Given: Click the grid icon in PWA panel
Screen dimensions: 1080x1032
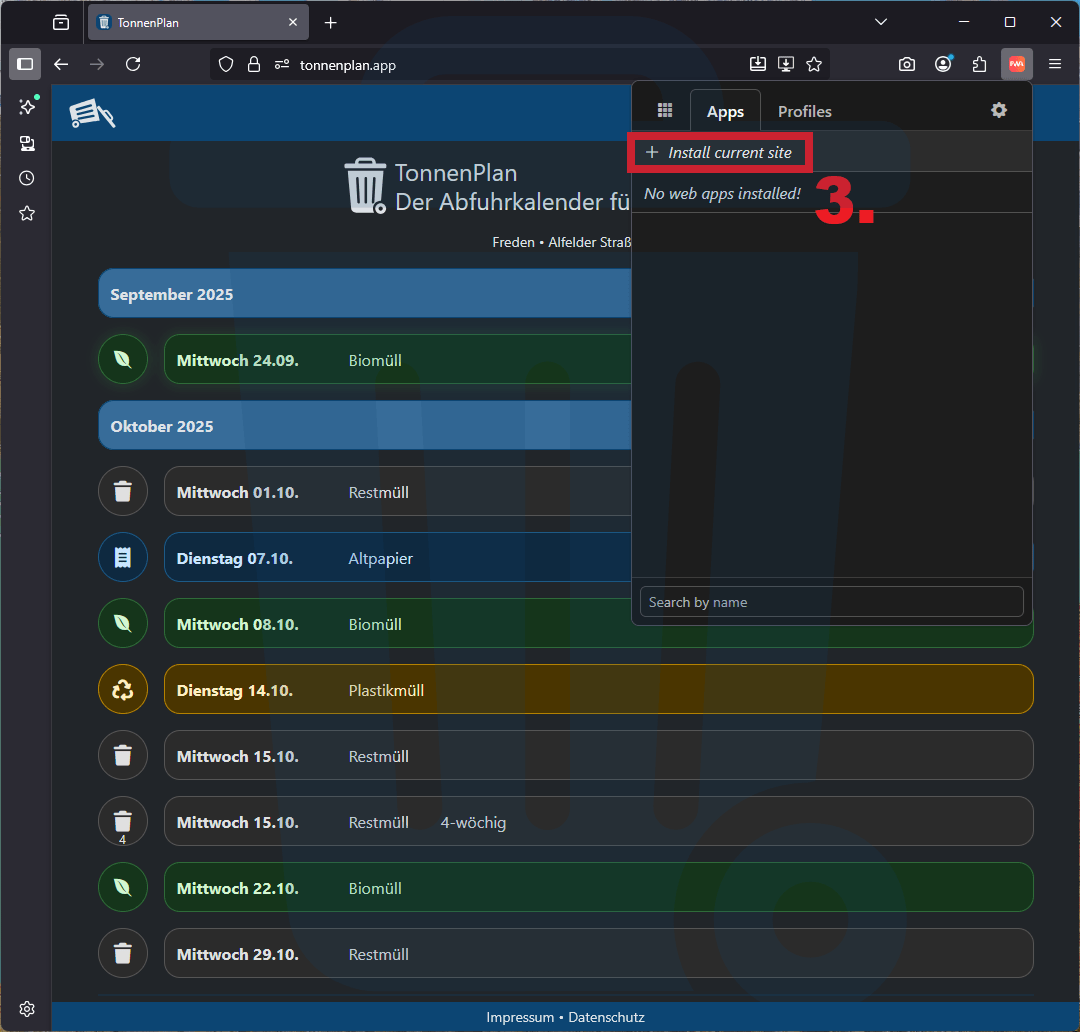Looking at the screenshot, I should coord(665,110).
